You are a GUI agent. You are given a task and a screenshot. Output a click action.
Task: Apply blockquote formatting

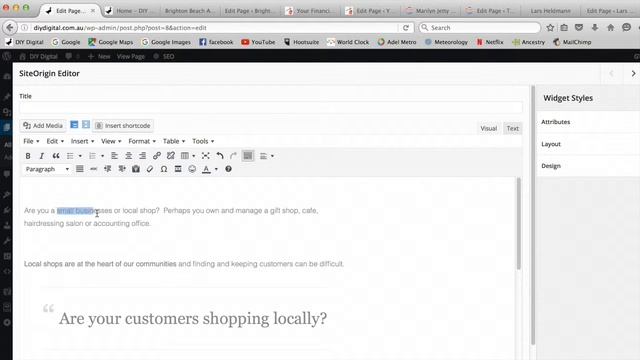[56, 156]
